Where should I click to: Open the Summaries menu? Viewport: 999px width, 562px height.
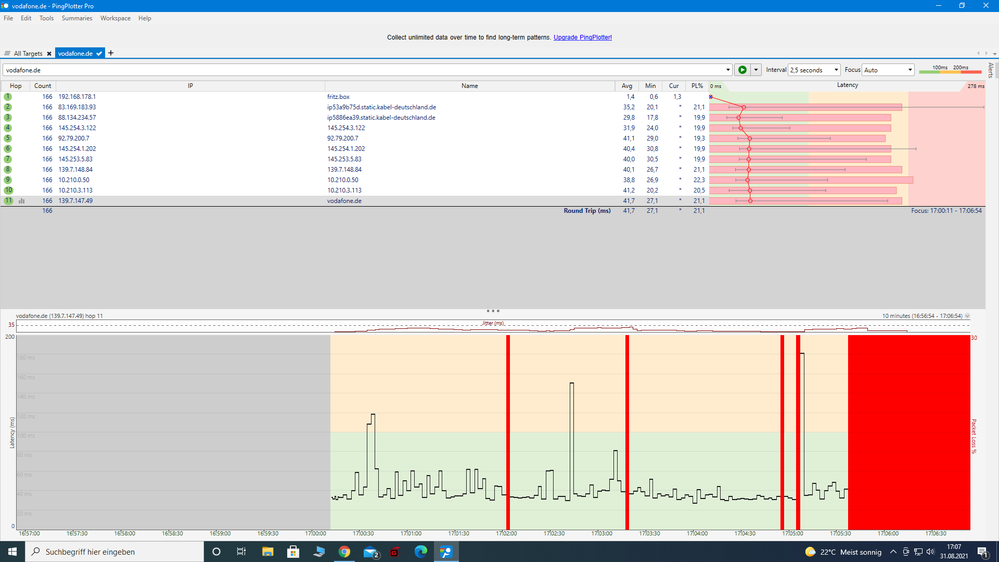(77, 18)
